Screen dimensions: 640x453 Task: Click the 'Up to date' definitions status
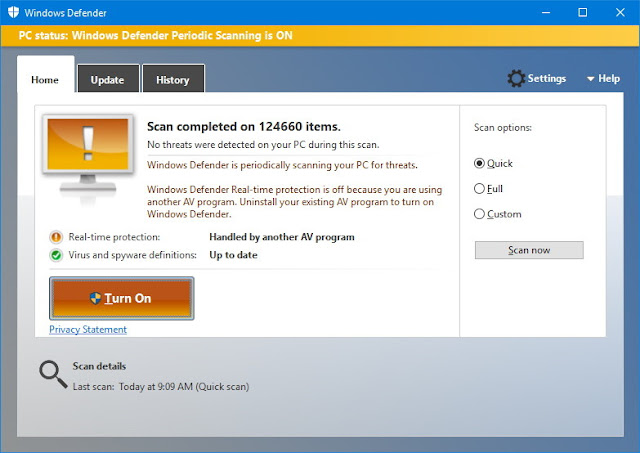pyautogui.click(x=233, y=255)
